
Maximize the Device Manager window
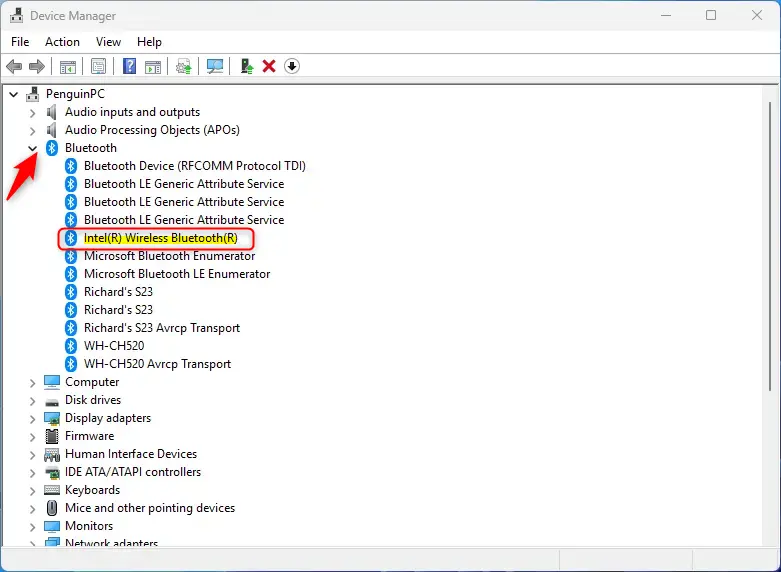pos(711,15)
